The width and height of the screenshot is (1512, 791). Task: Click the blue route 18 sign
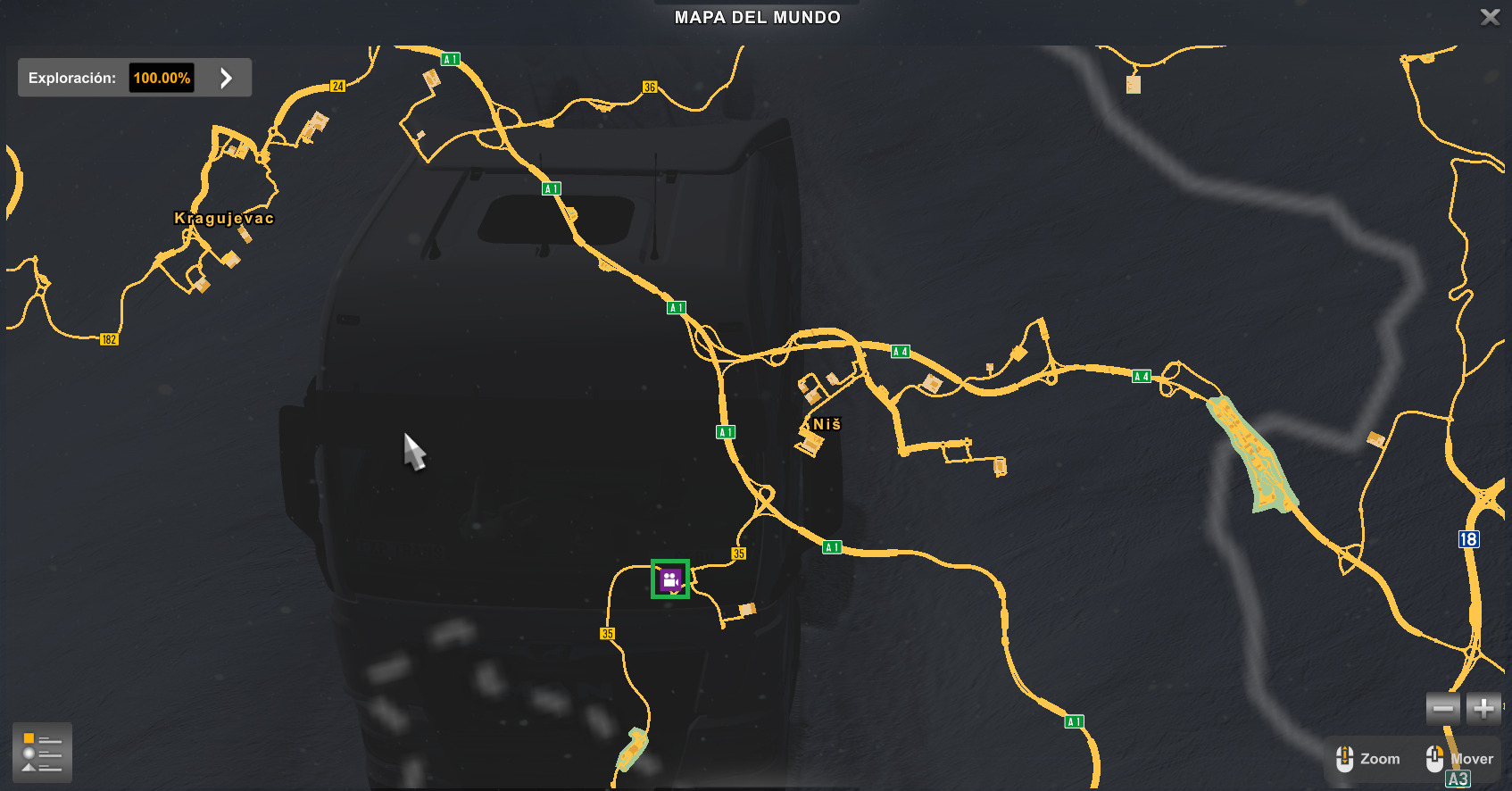click(x=1468, y=539)
